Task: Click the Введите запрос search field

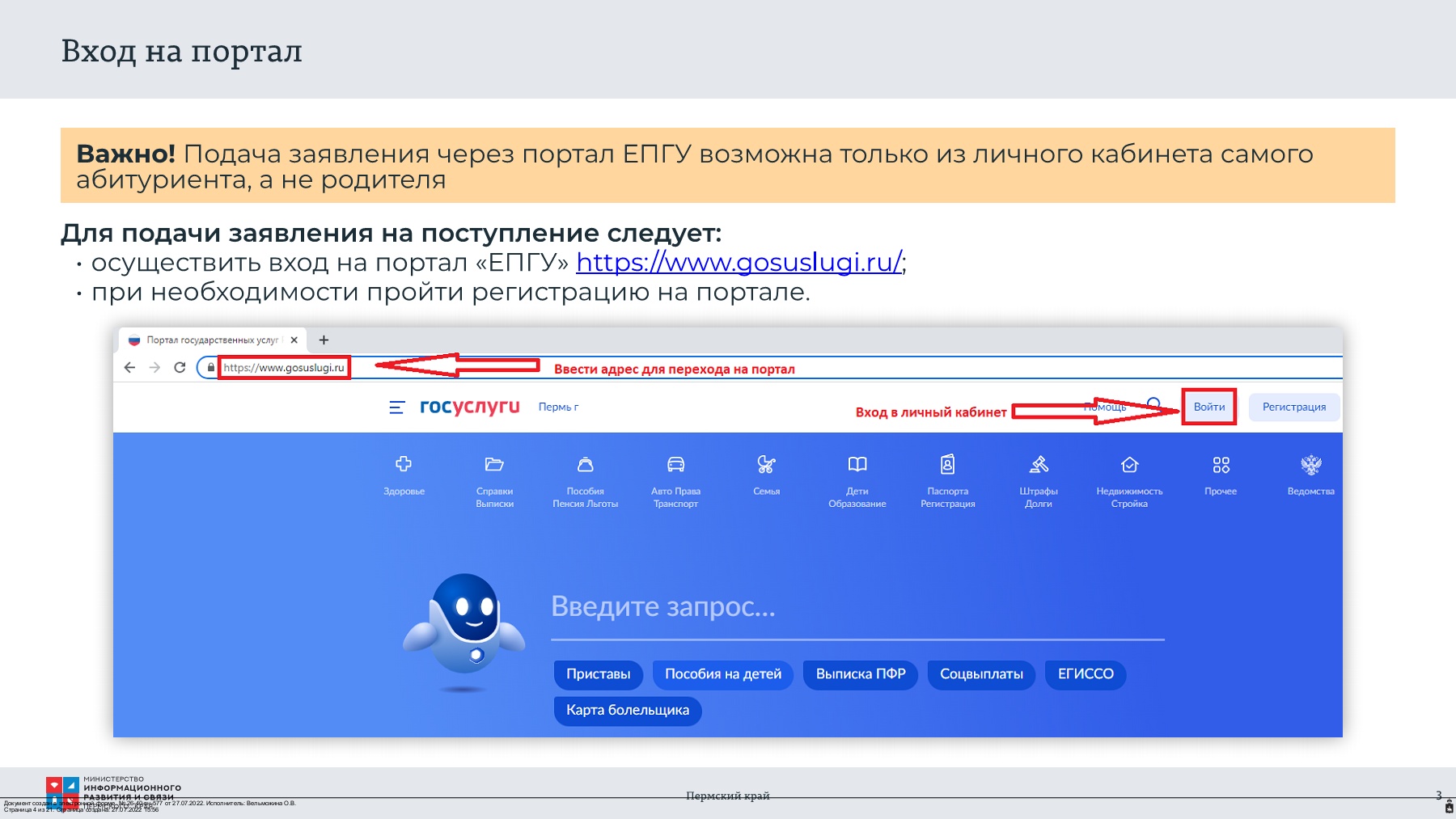Action: pyautogui.click(x=857, y=607)
